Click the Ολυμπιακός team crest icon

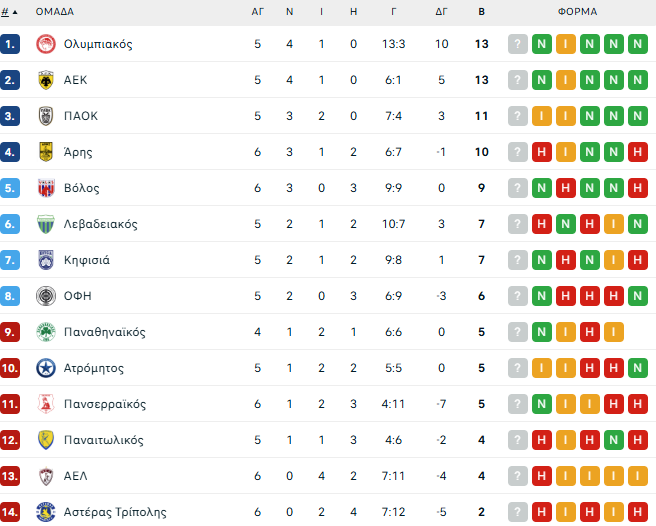pyautogui.click(x=45, y=44)
